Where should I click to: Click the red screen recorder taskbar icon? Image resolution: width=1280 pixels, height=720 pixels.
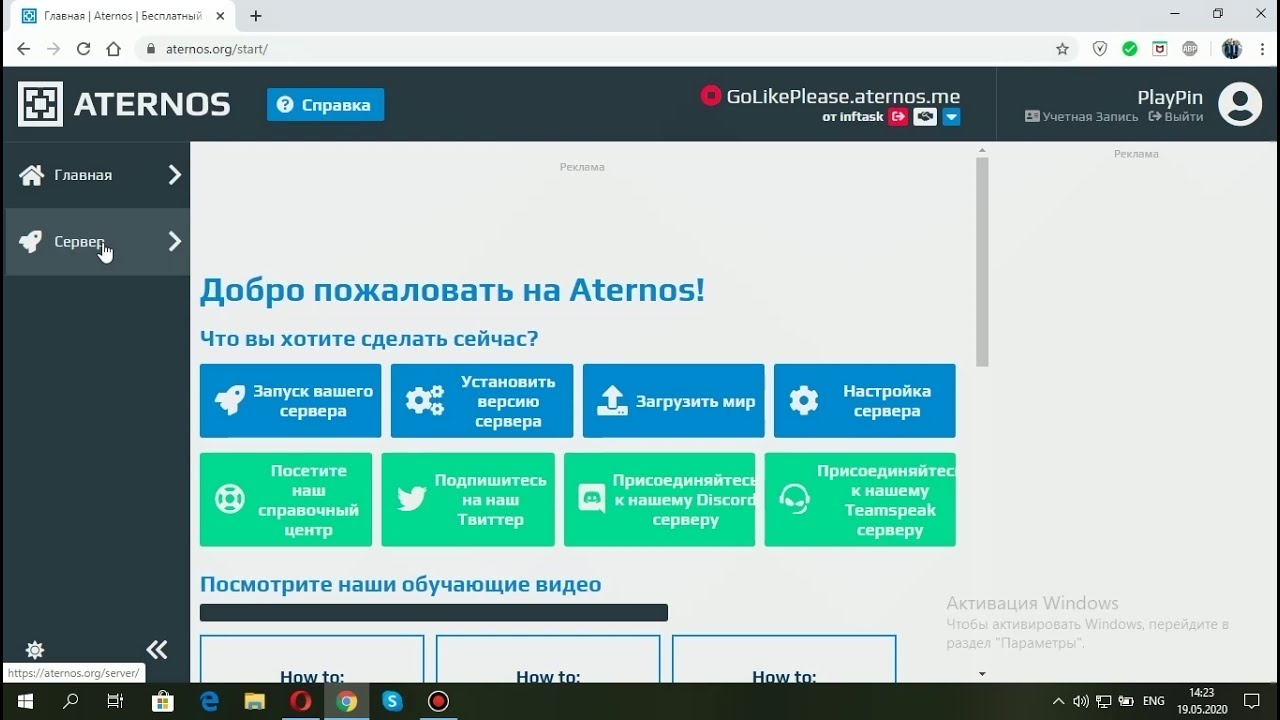438,701
